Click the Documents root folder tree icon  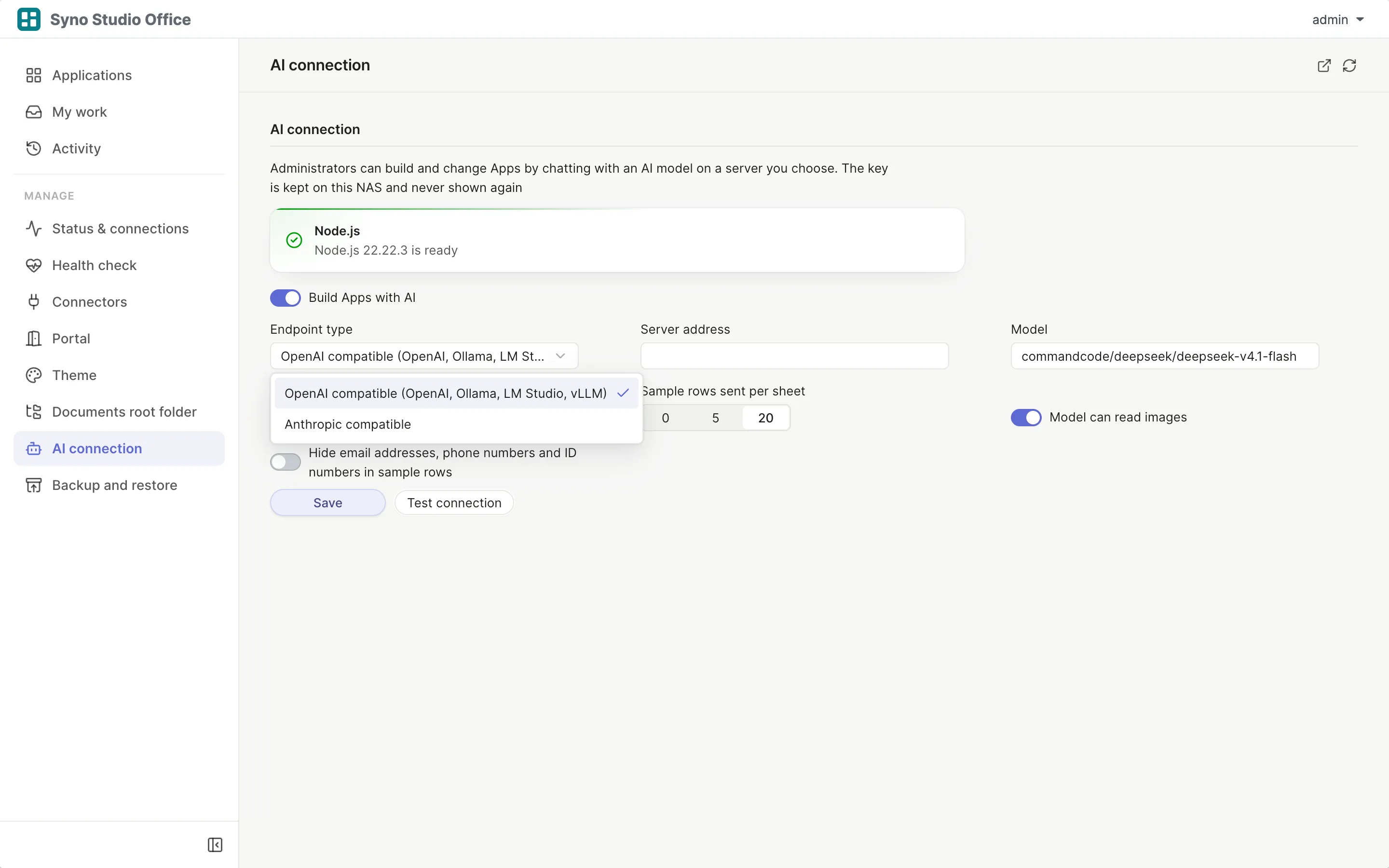(x=34, y=412)
